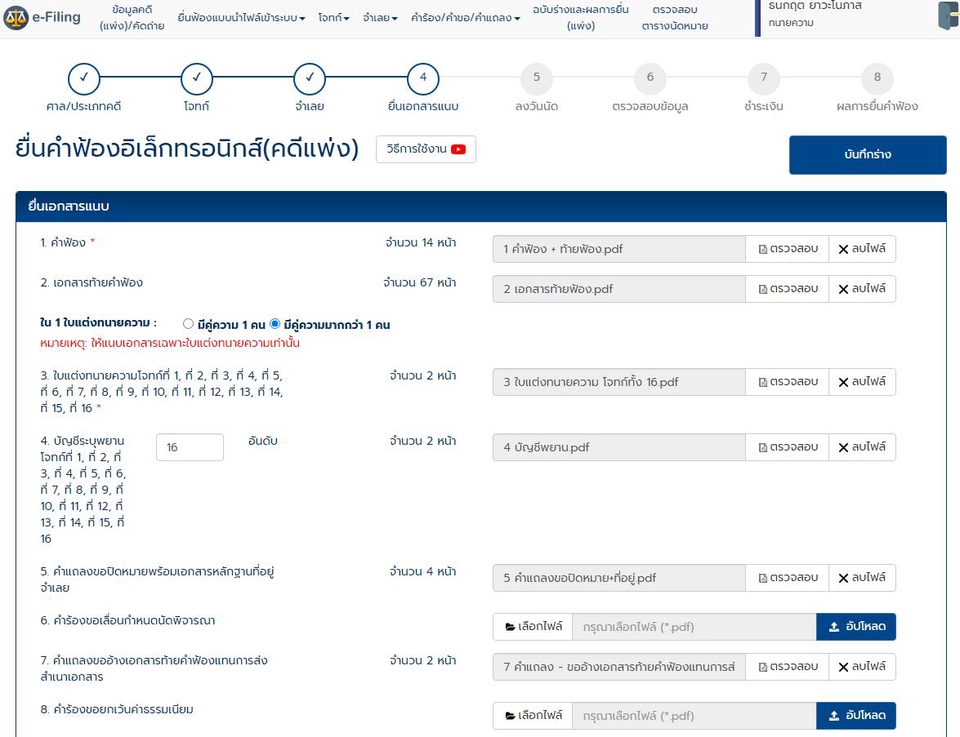Screen dimensions: 960x737
Task: Click filename 2 เอกสารท้ายฟ้อง.pdf field
Action: pos(619,289)
